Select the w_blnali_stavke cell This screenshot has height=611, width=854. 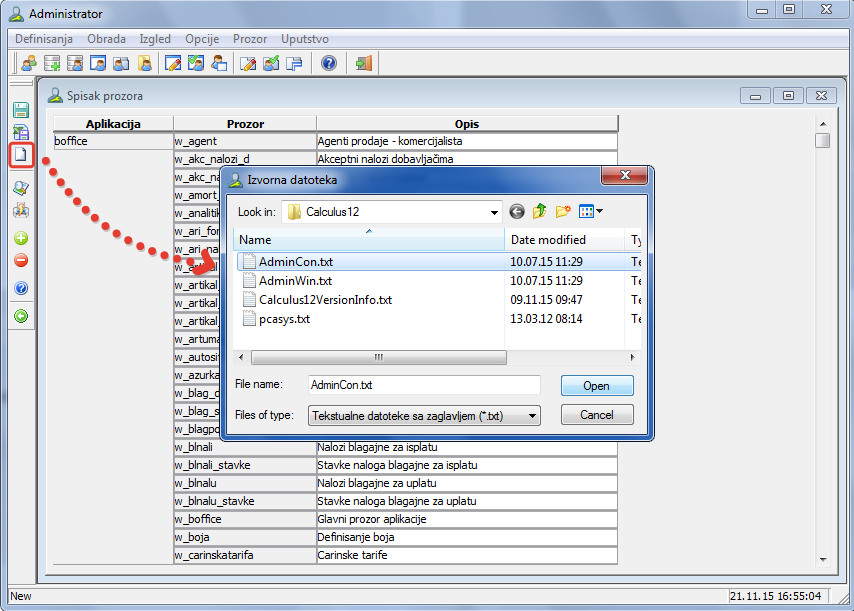click(245, 465)
